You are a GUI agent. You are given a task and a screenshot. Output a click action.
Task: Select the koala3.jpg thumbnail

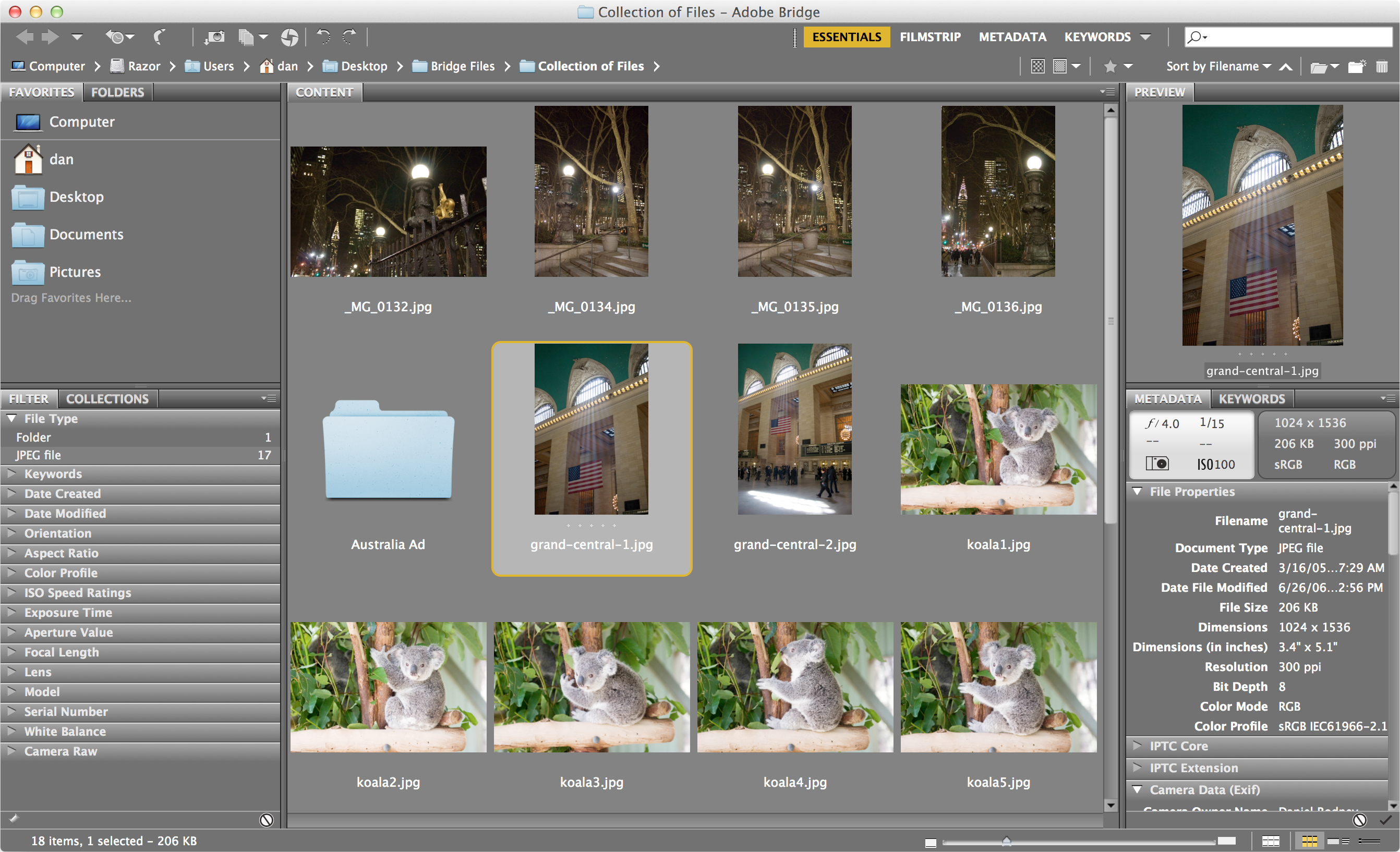pos(591,687)
